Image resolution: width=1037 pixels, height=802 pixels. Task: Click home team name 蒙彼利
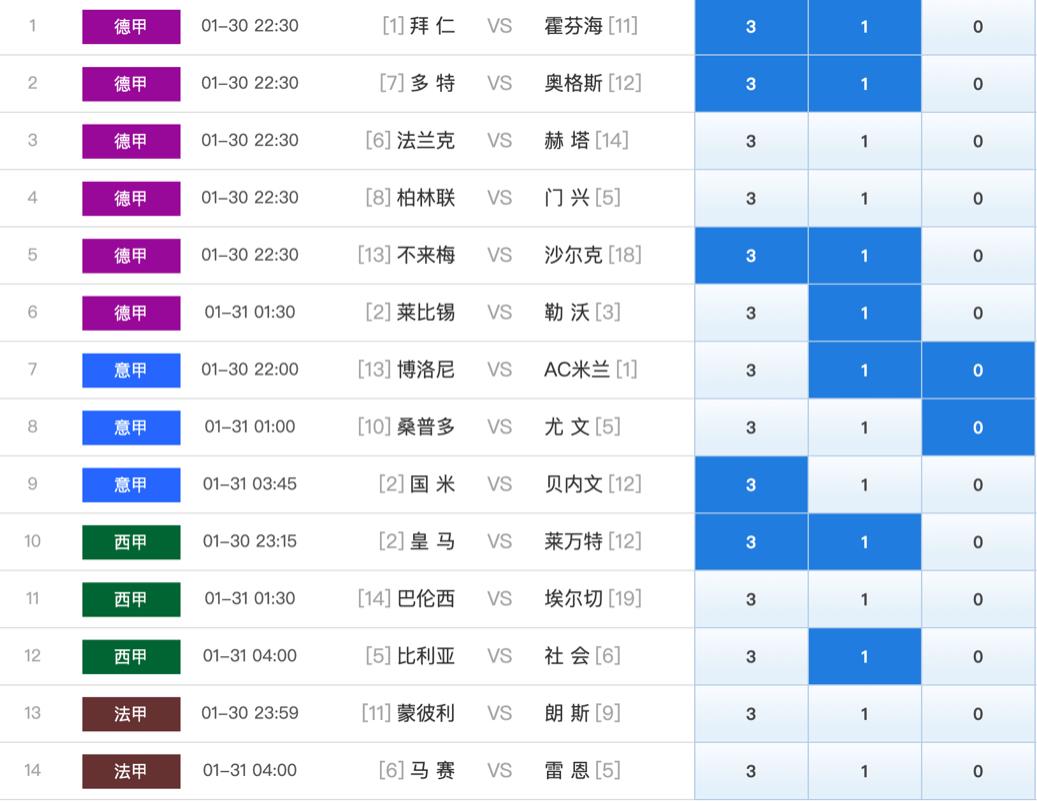(426, 713)
